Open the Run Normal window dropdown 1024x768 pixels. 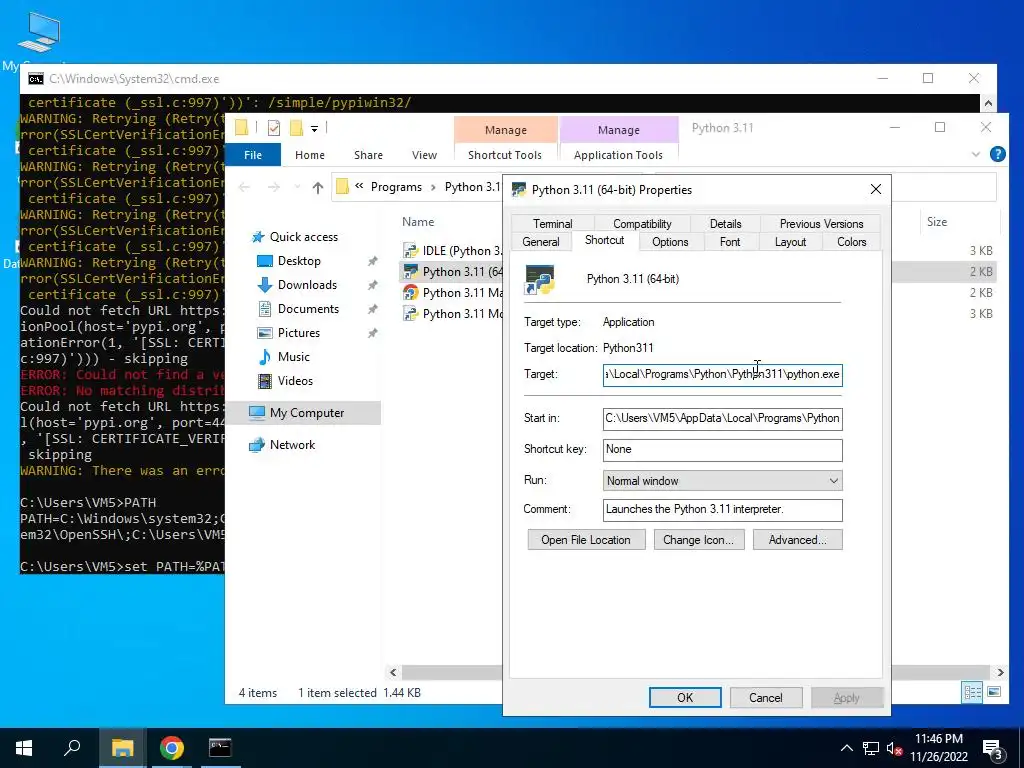click(722, 481)
